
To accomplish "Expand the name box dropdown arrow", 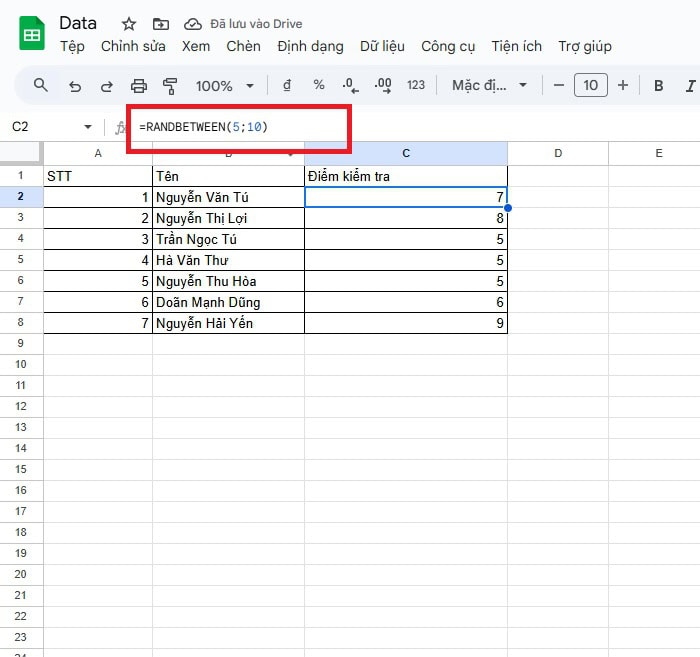I will click(88, 127).
